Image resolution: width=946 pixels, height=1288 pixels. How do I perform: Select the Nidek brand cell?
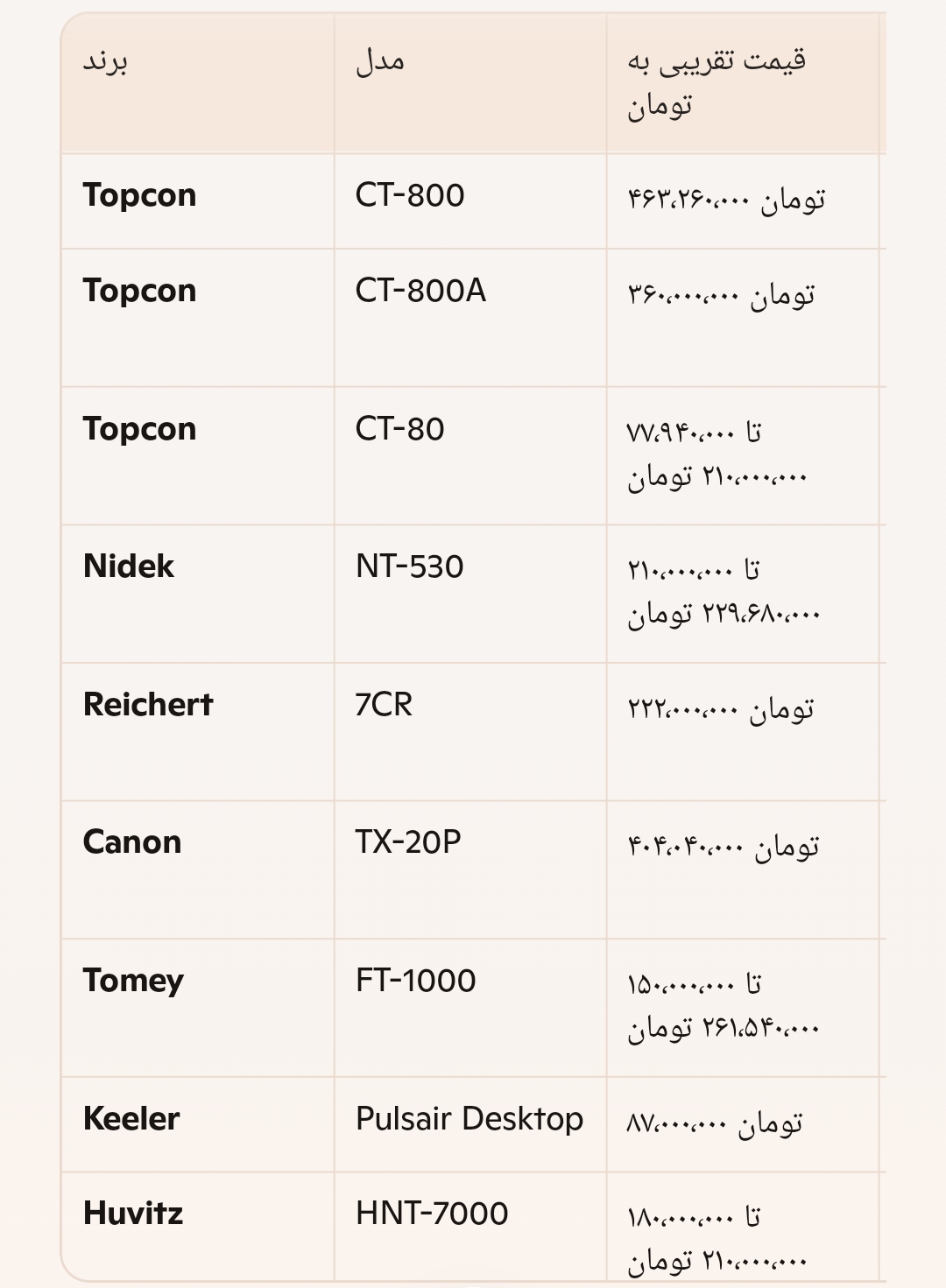(129, 567)
